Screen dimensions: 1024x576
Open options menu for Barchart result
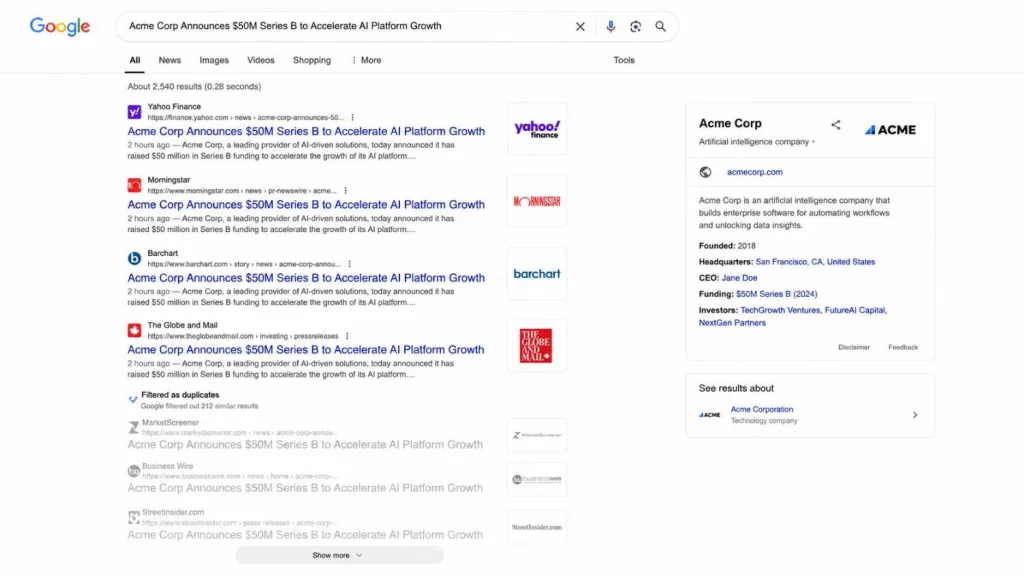(349, 264)
